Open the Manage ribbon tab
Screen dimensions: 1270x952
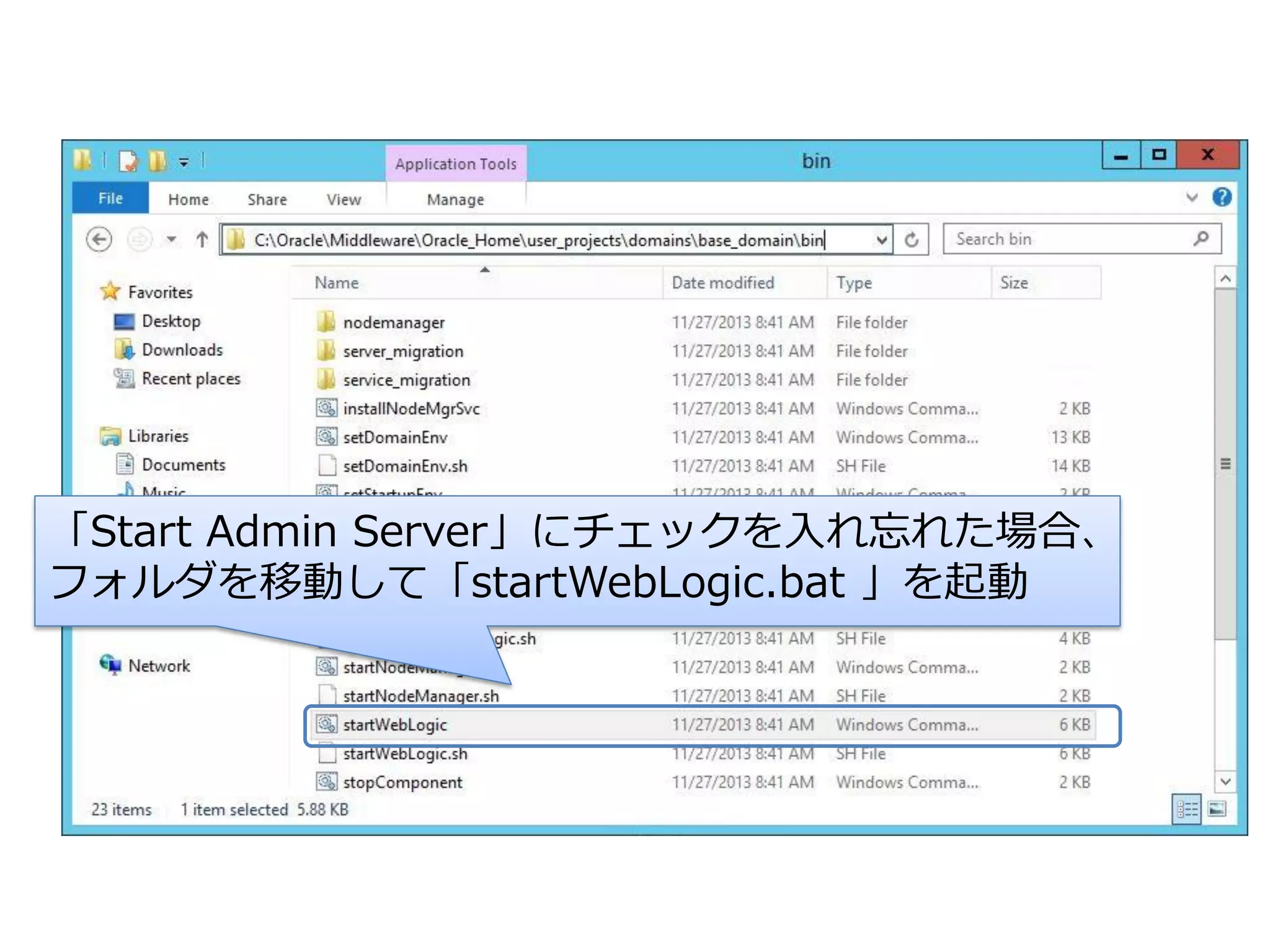455,200
